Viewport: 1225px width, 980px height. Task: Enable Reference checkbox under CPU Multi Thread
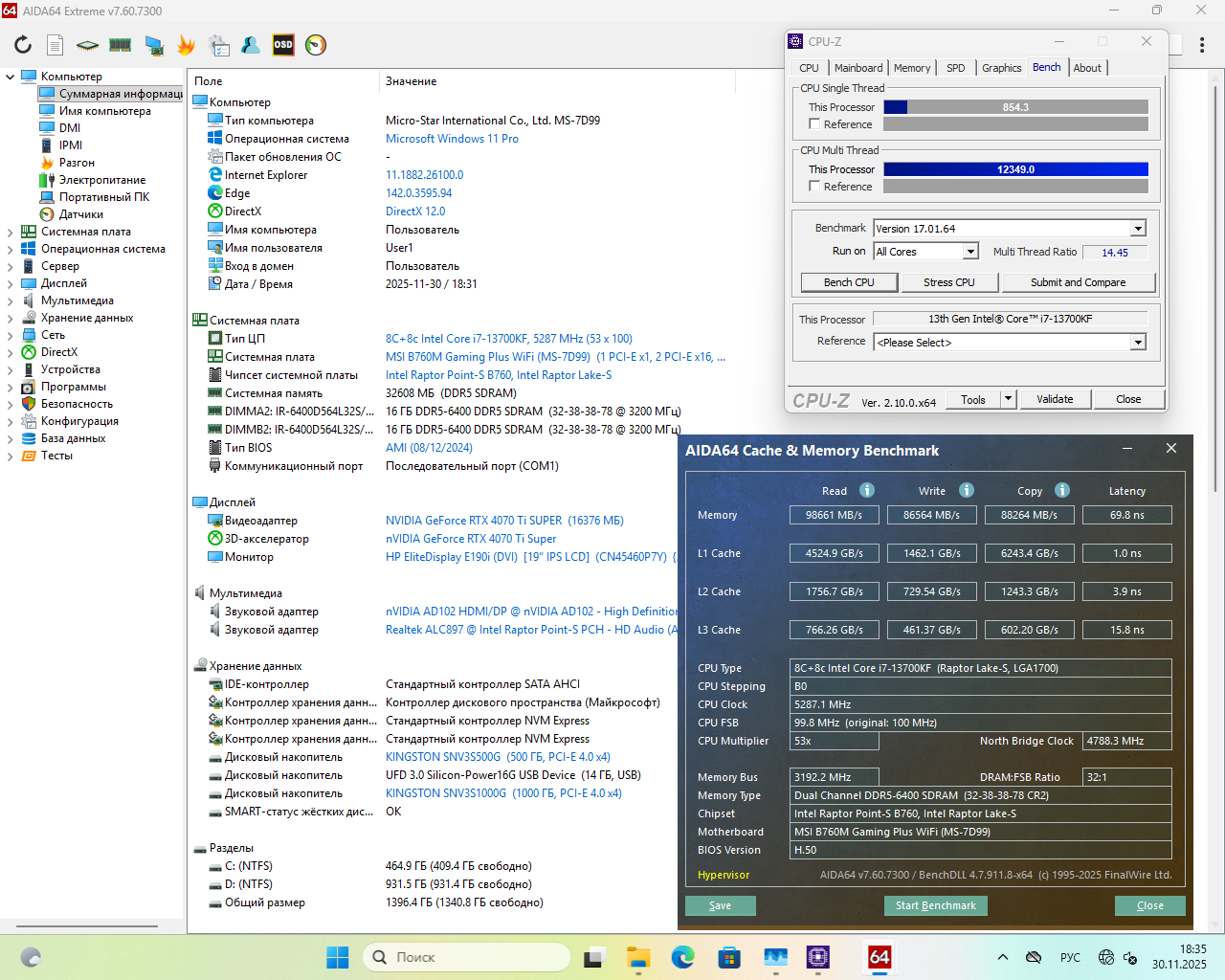(x=814, y=187)
